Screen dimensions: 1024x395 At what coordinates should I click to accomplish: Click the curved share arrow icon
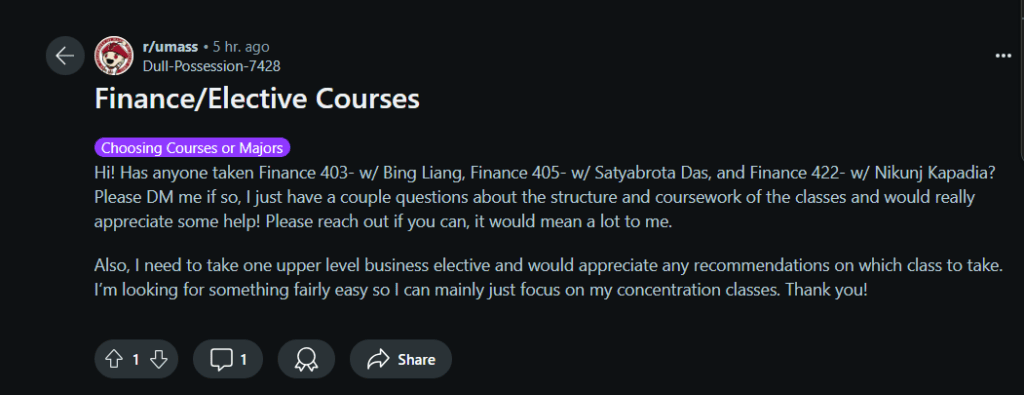click(x=378, y=359)
